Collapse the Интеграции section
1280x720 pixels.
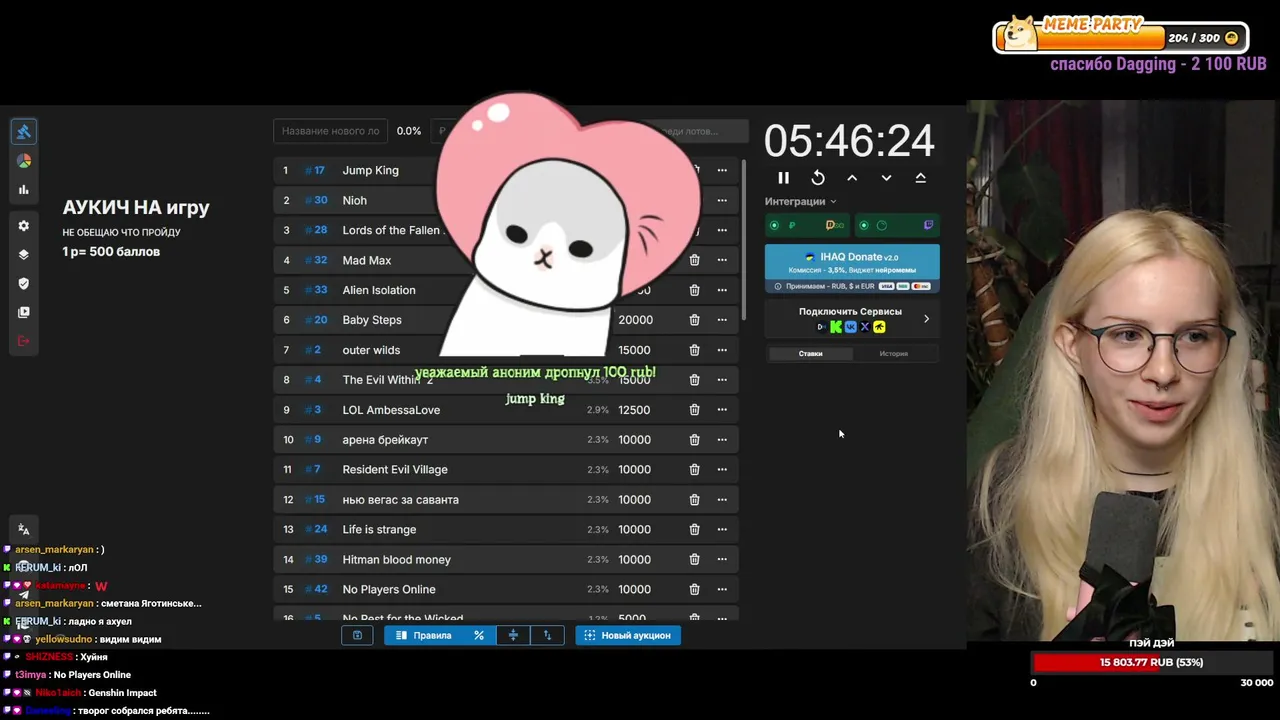(x=801, y=201)
